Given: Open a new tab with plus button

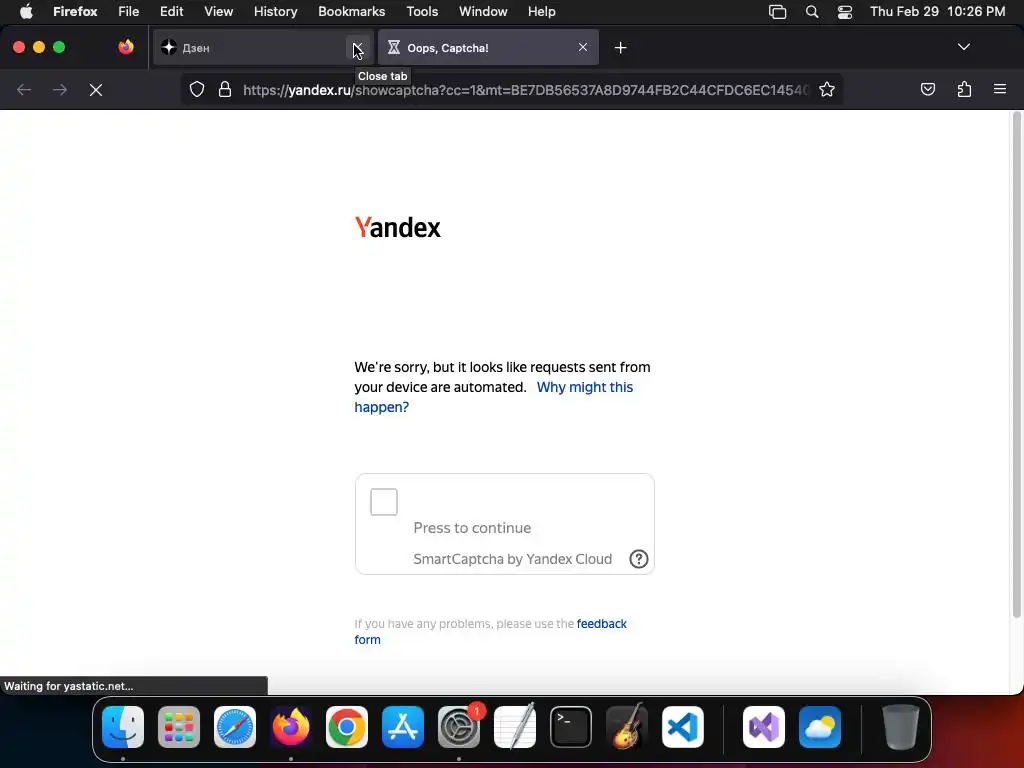Looking at the screenshot, I should pyautogui.click(x=620, y=48).
